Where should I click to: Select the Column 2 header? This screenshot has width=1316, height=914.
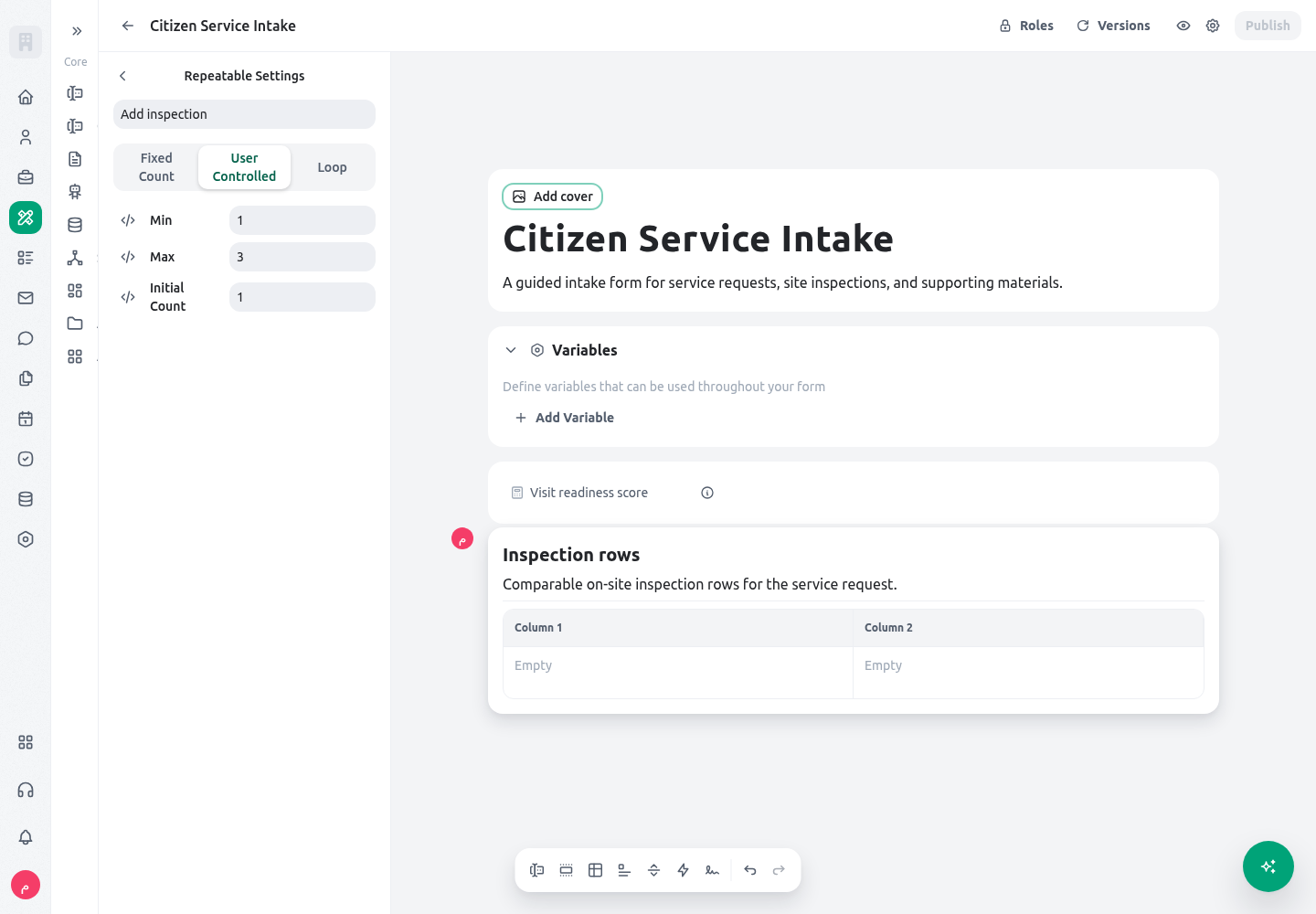1028,628
